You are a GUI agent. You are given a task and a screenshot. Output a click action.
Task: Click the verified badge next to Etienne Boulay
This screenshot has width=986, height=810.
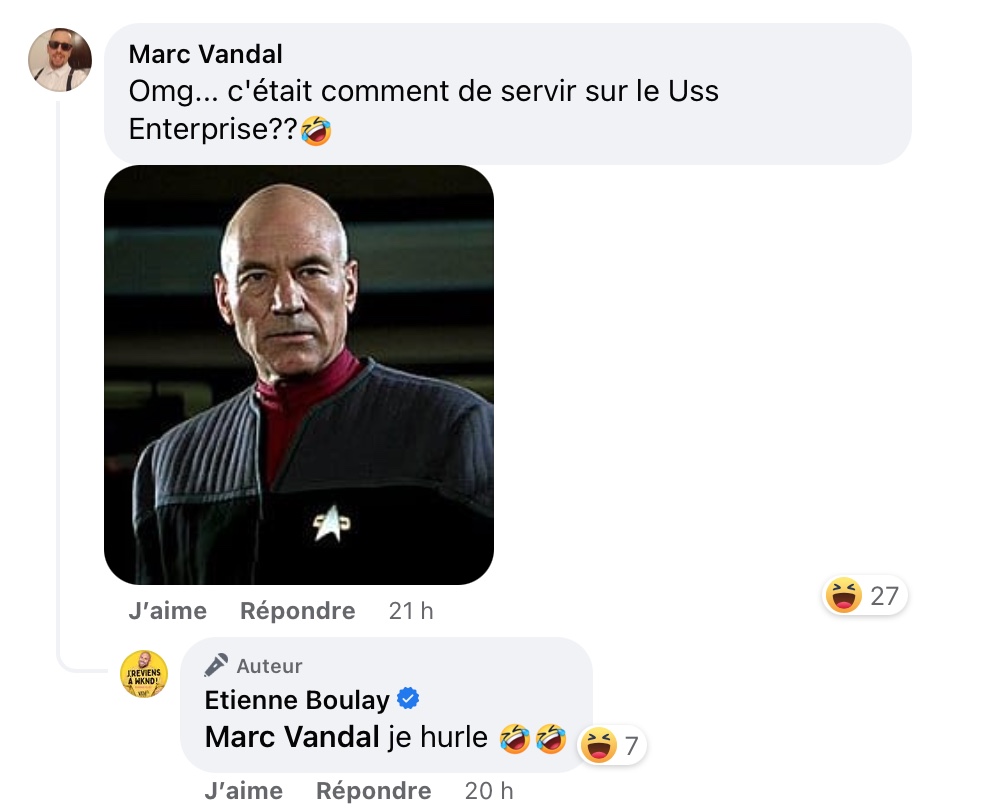point(409,699)
